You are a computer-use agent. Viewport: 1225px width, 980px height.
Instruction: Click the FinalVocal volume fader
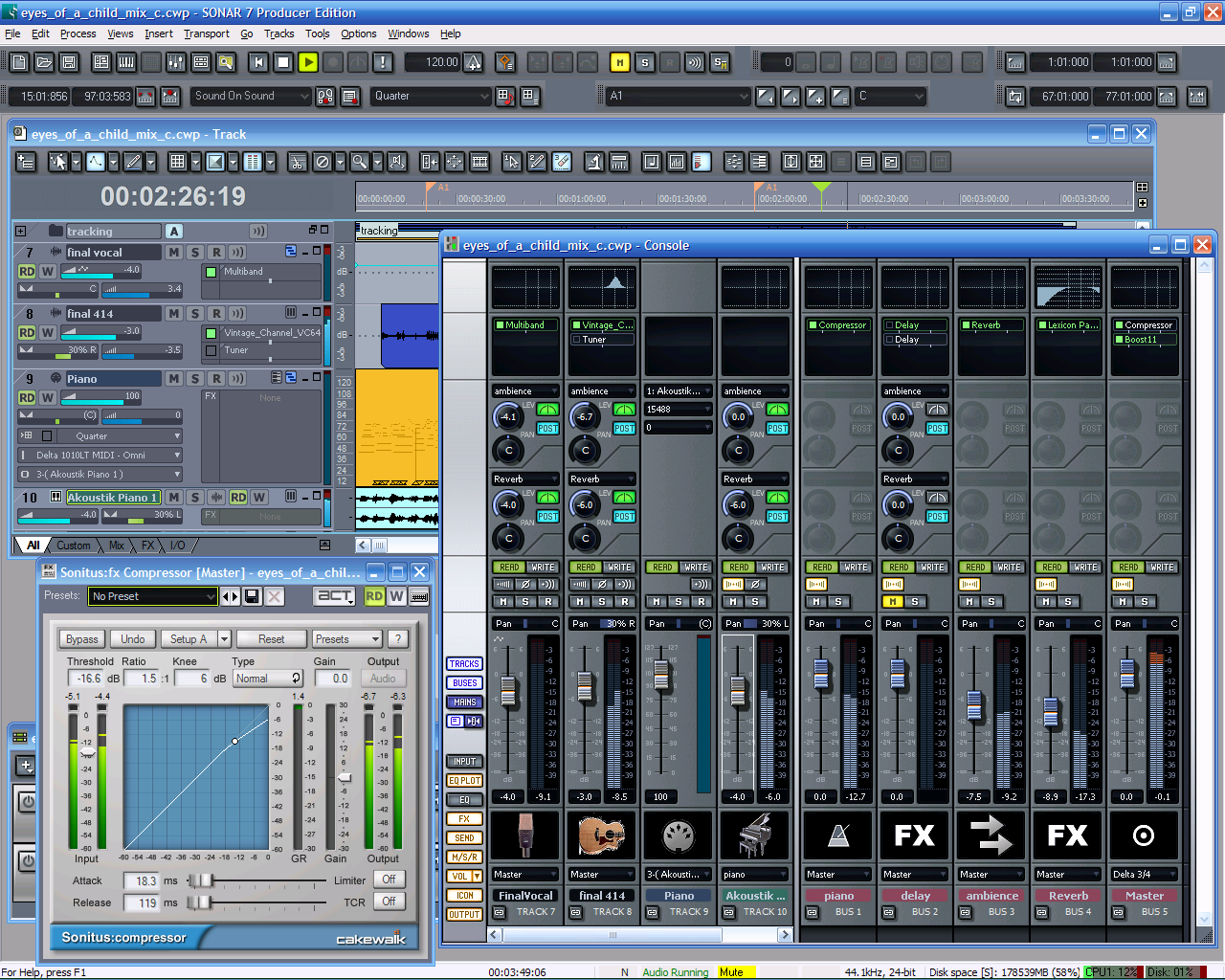tap(508, 691)
